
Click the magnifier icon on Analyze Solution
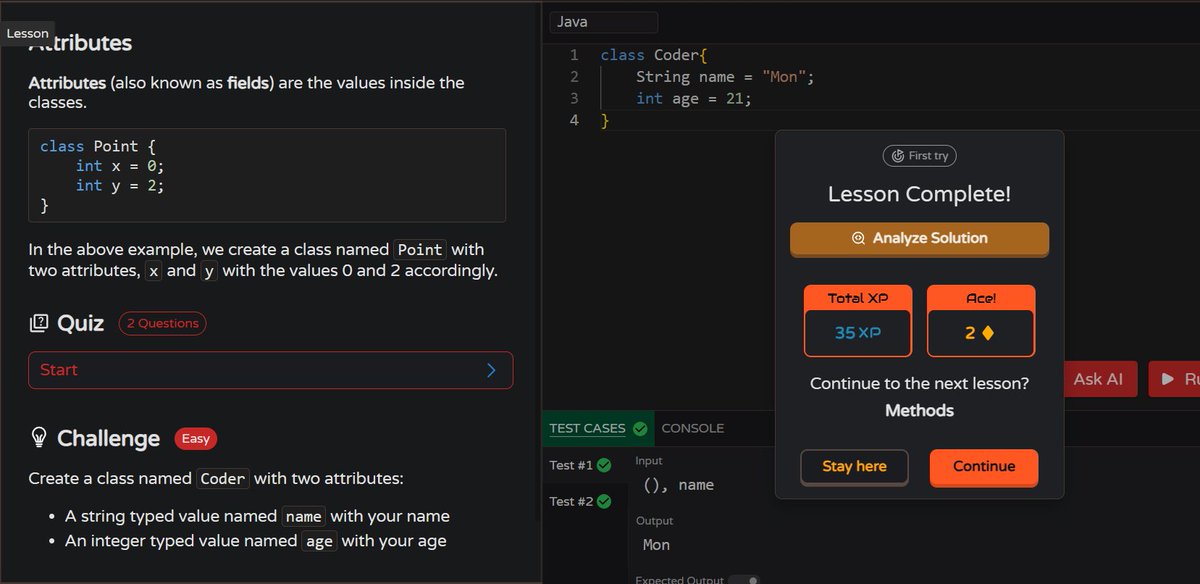pyautogui.click(x=858, y=239)
